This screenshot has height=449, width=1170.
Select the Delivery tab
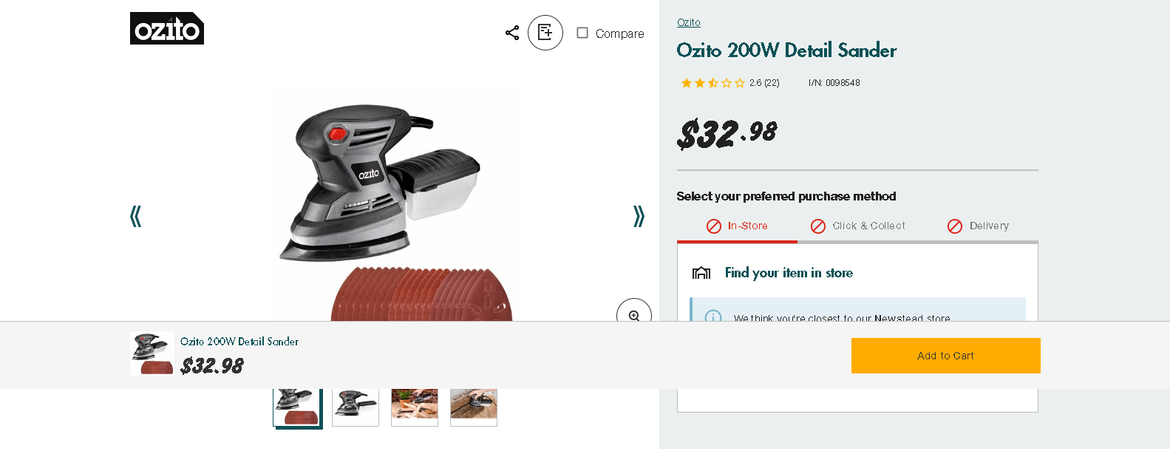[x=978, y=226]
